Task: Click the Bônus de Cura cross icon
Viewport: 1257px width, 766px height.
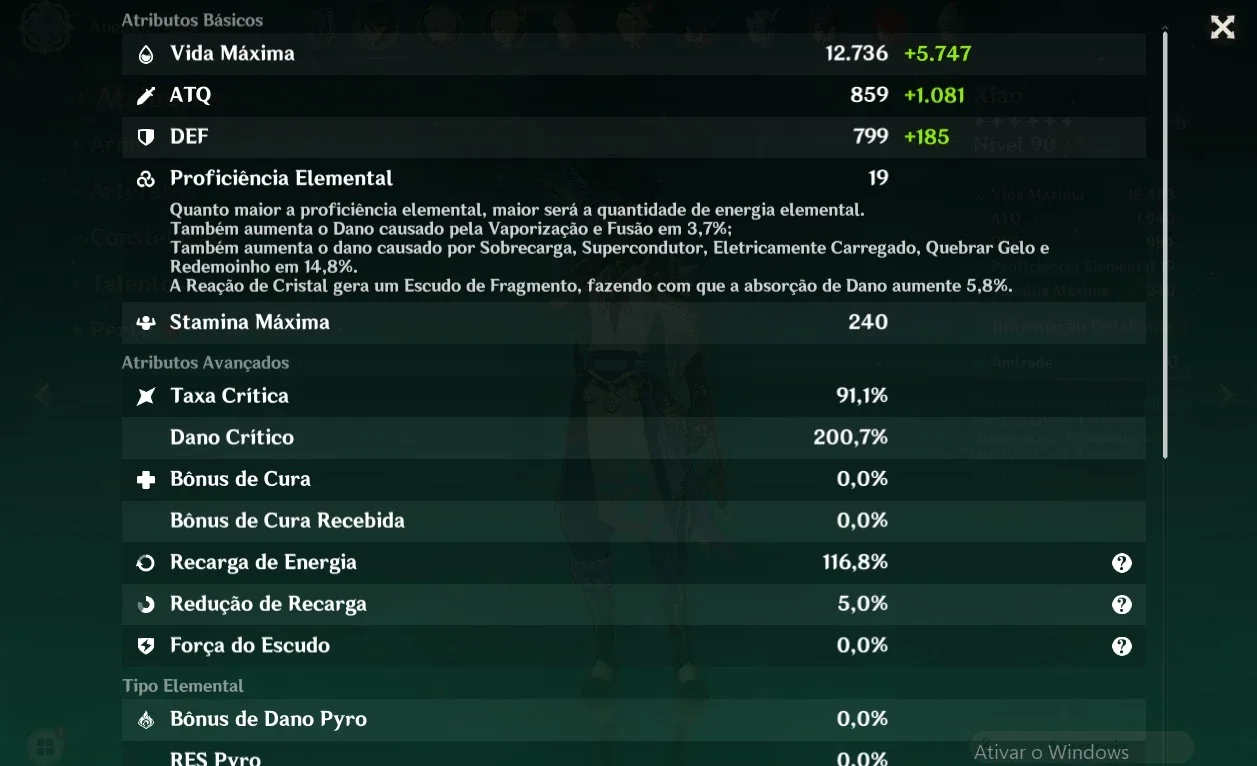Action: click(146, 480)
